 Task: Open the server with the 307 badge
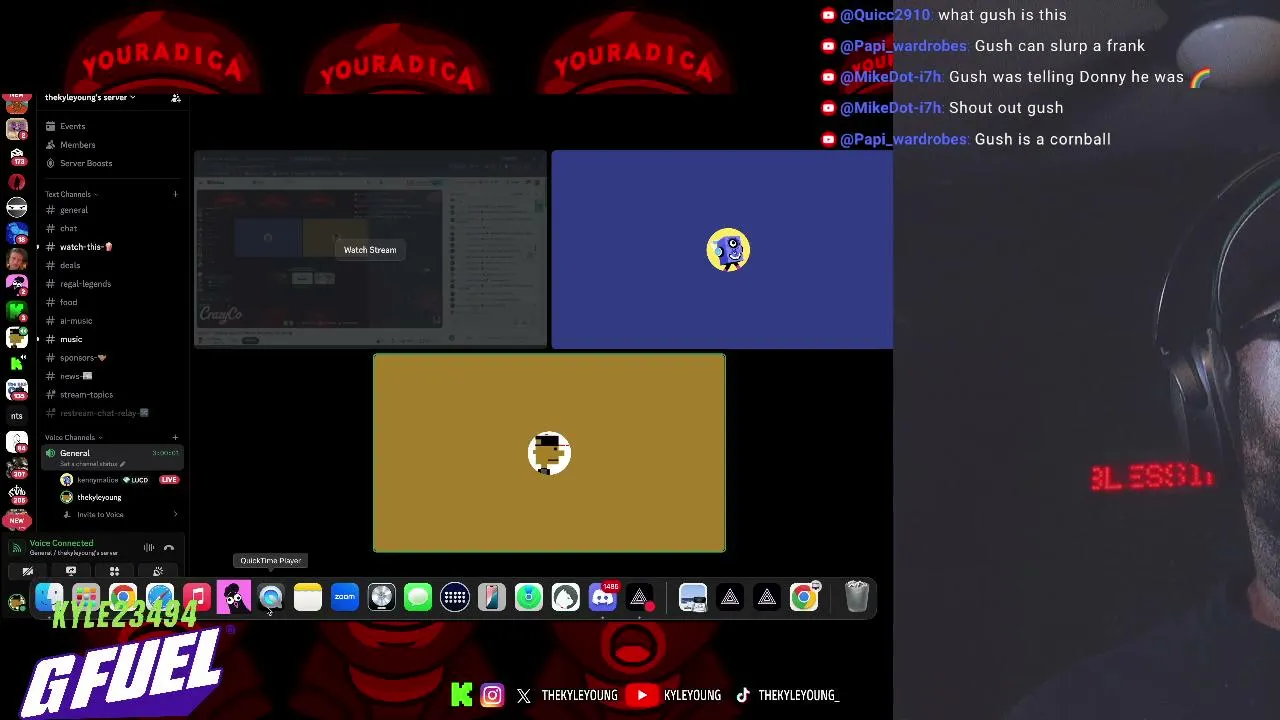point(17,467)
